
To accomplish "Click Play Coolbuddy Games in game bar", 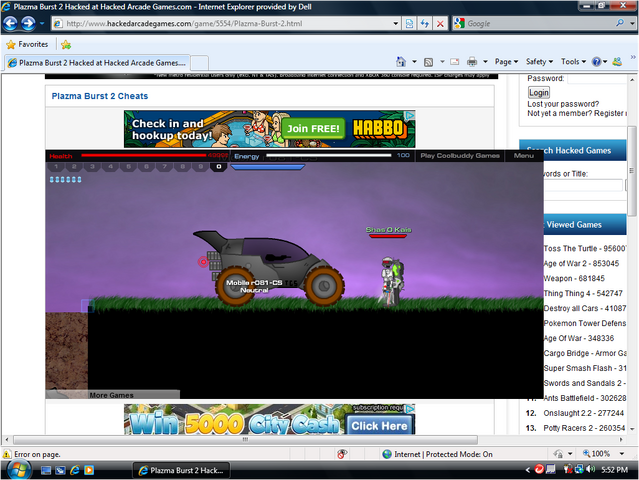I will 460,156.
